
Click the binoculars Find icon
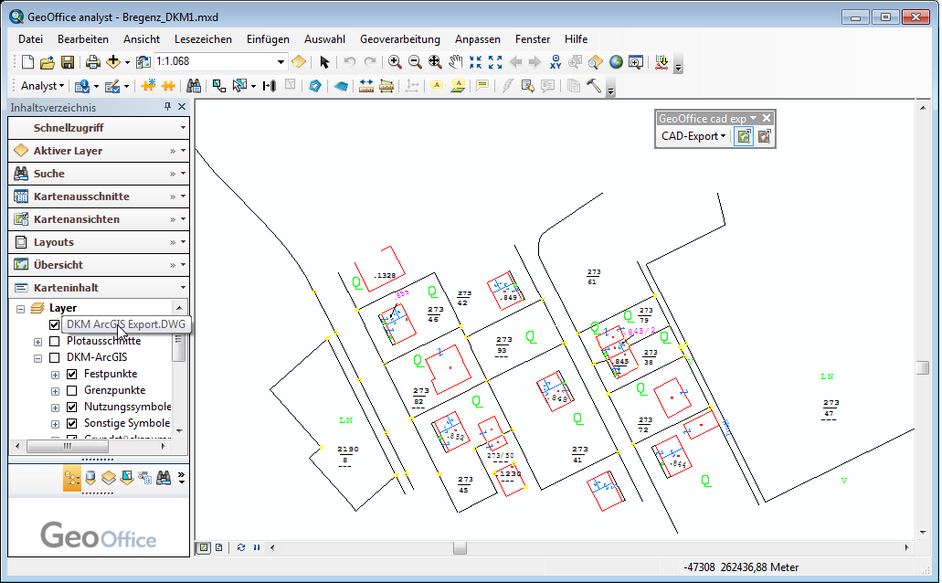click(x=194, y=86)
